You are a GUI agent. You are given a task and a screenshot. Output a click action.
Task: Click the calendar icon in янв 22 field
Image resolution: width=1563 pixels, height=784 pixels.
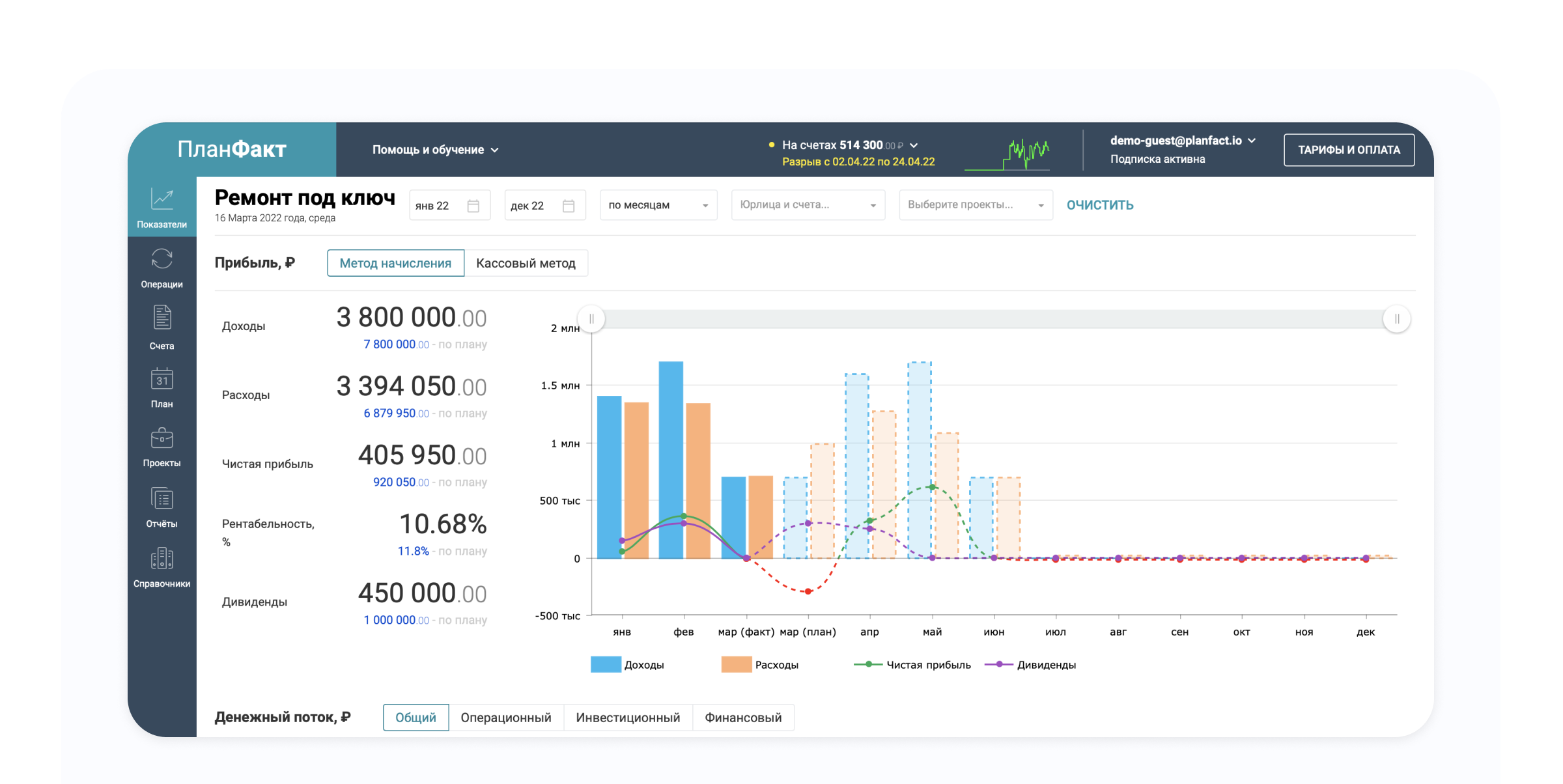coord(473,206)
